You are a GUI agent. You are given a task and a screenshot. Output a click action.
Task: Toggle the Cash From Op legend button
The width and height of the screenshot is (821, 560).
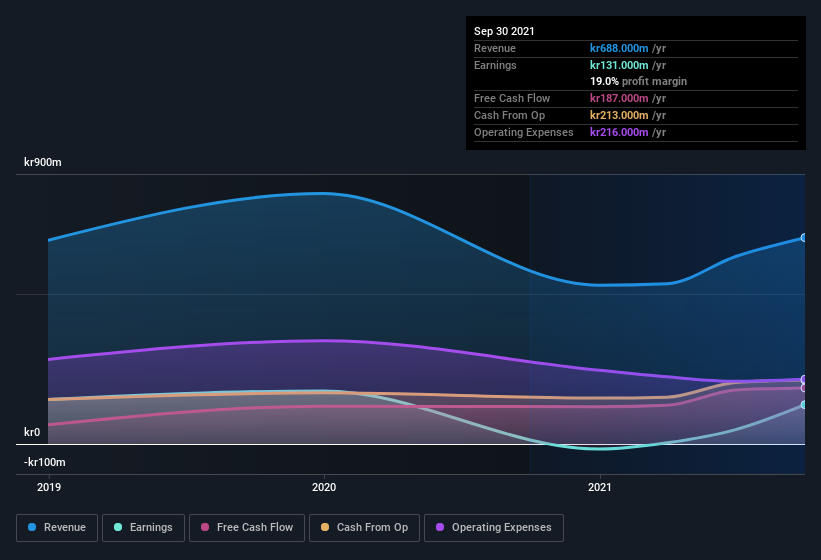coord(364,528)
